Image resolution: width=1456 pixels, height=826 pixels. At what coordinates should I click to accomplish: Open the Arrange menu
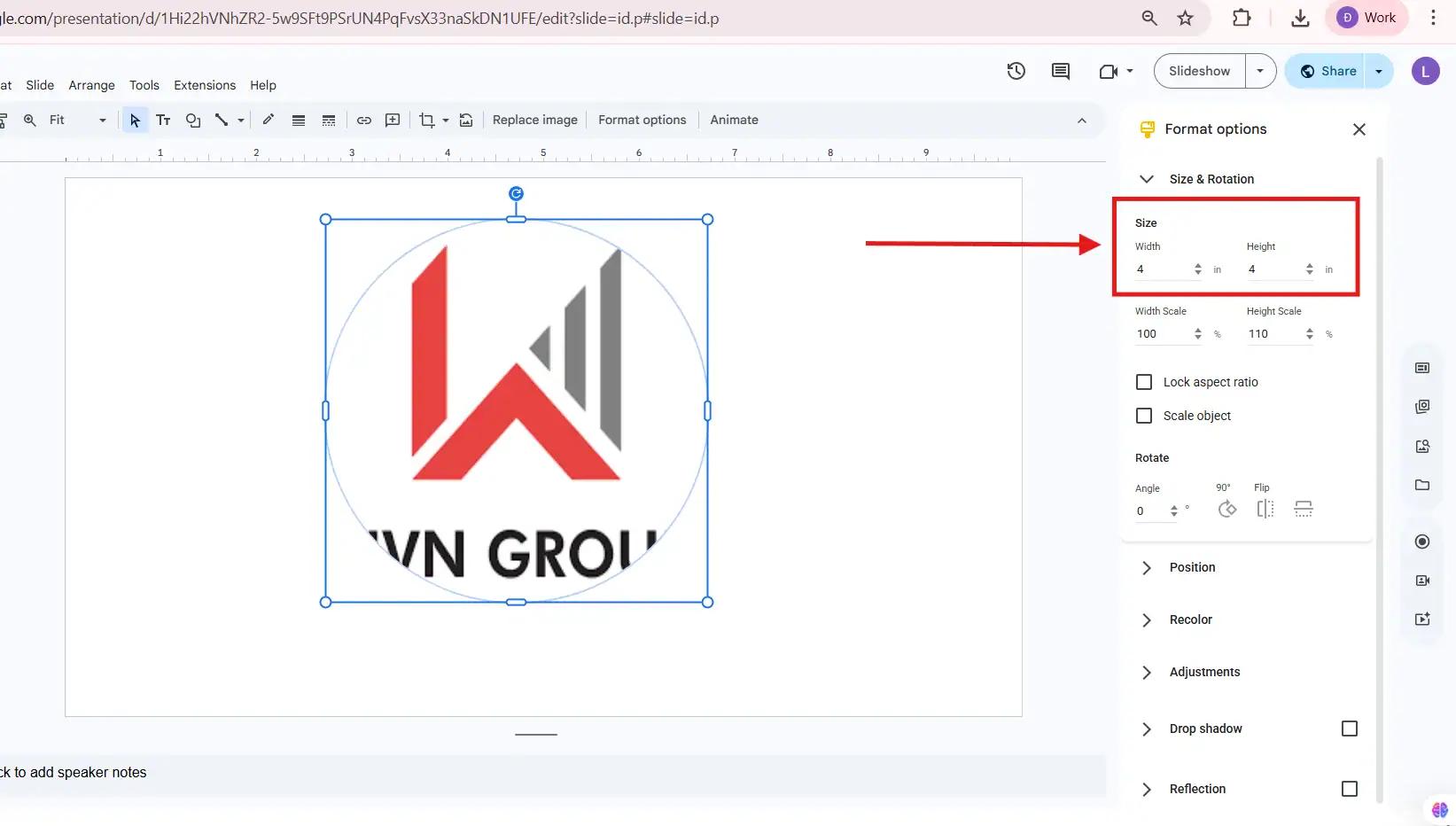click(x=91, y=85)
